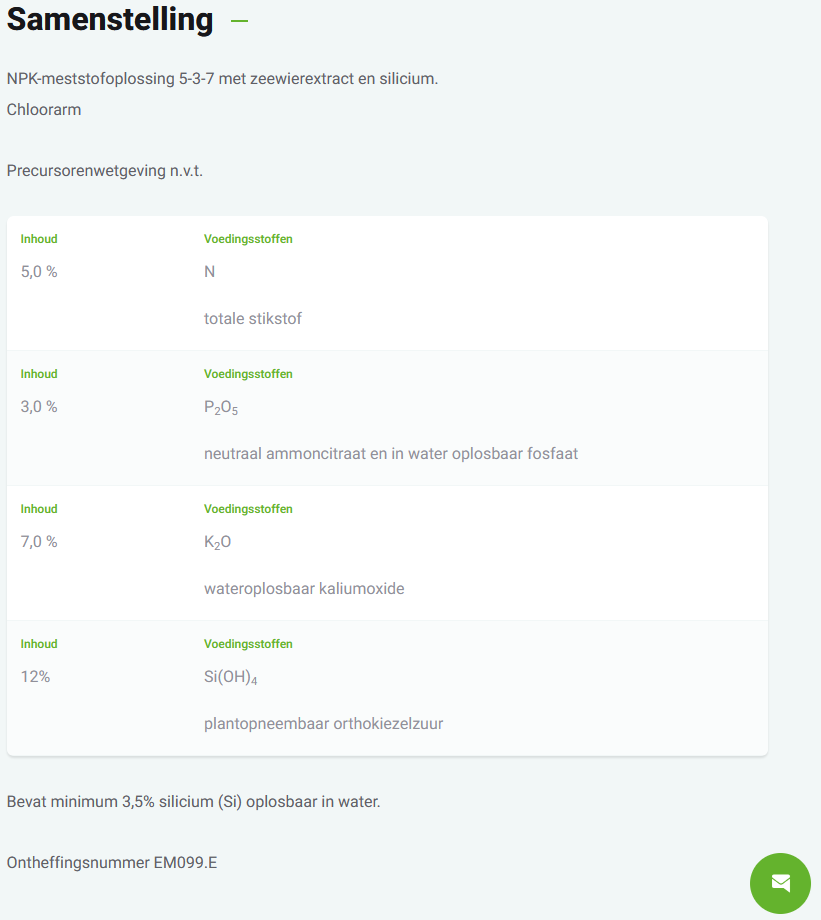821x920 pixels.
Task: Click the Chloorarm text
Action: click(x=44, y=109)
